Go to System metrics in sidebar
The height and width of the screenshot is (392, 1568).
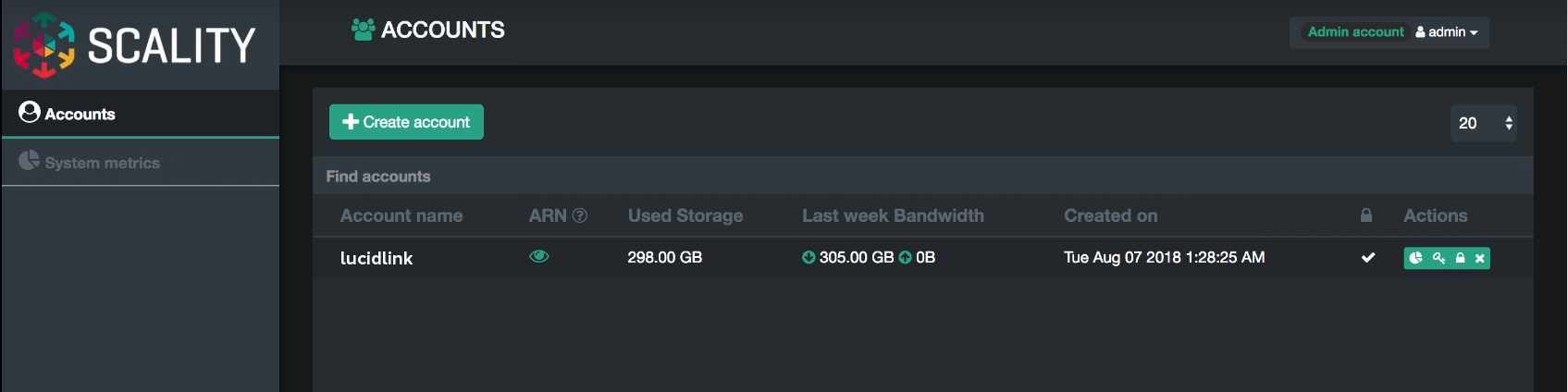(x=141, y=163)
